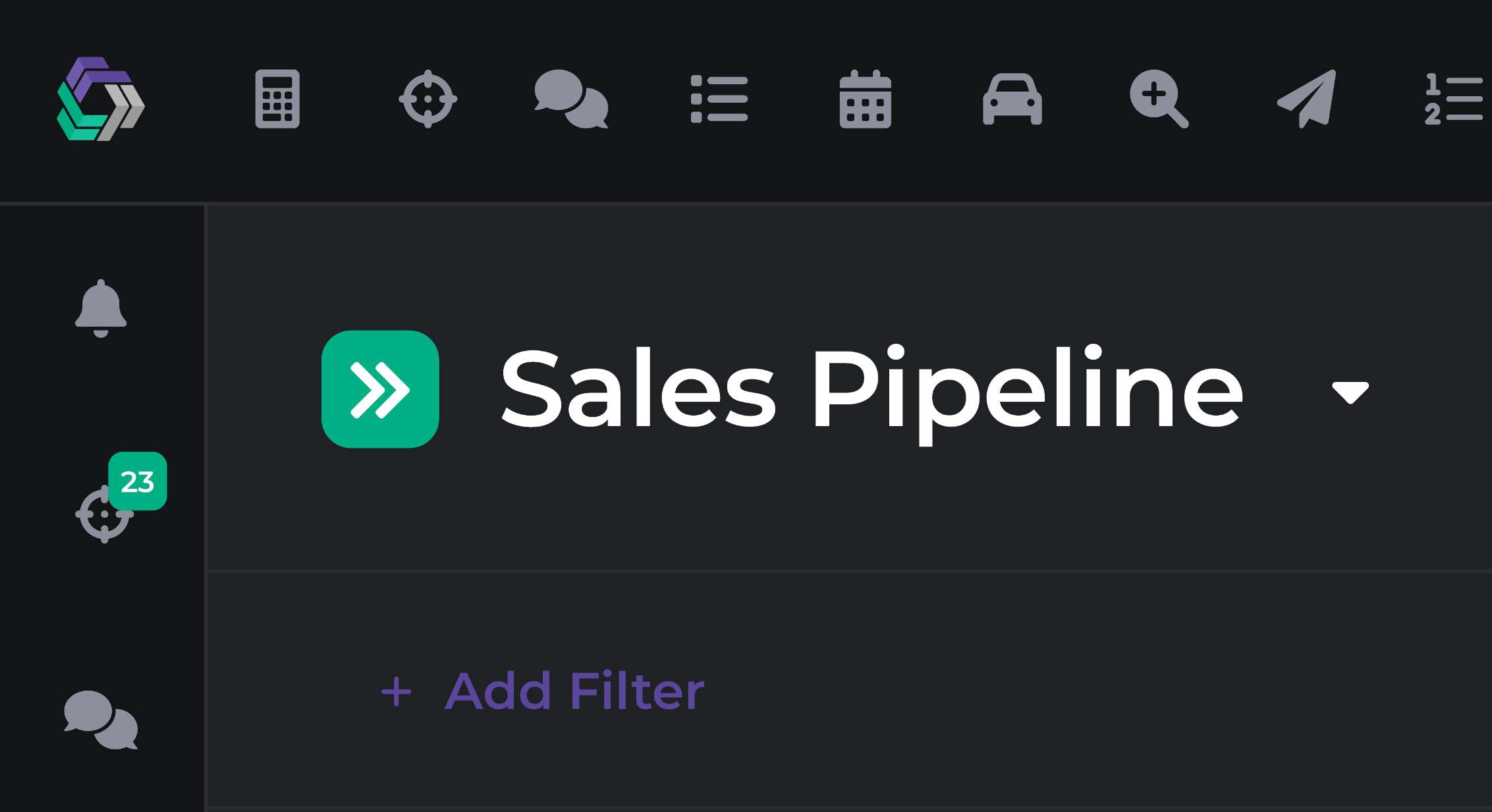
Task: Open the bulleted list view icon
Action: pos(719,99)
